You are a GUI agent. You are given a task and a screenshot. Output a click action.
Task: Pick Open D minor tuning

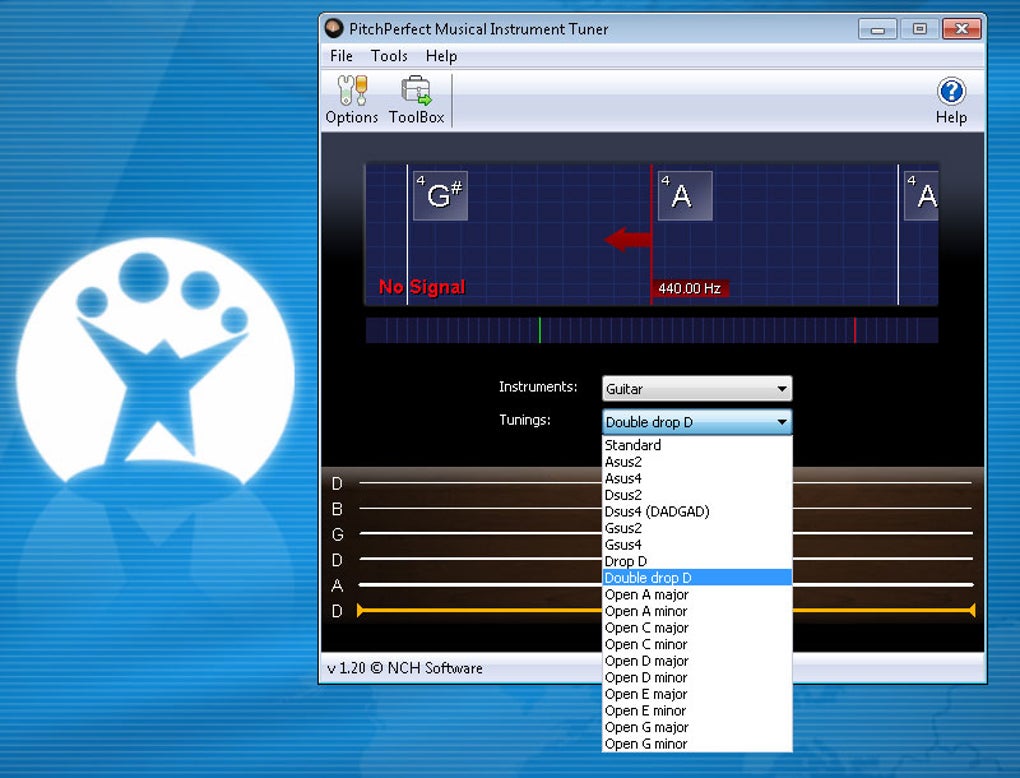697,677
